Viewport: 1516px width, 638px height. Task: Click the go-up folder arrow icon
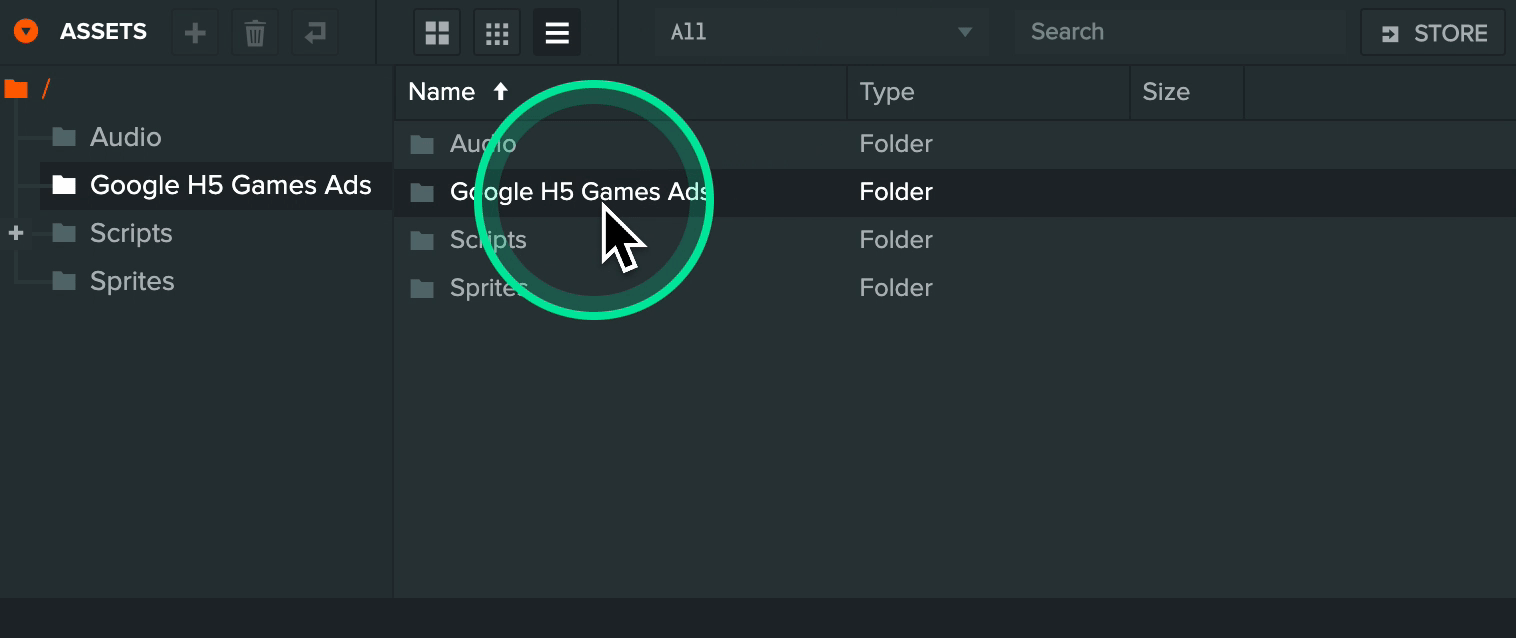315,33
